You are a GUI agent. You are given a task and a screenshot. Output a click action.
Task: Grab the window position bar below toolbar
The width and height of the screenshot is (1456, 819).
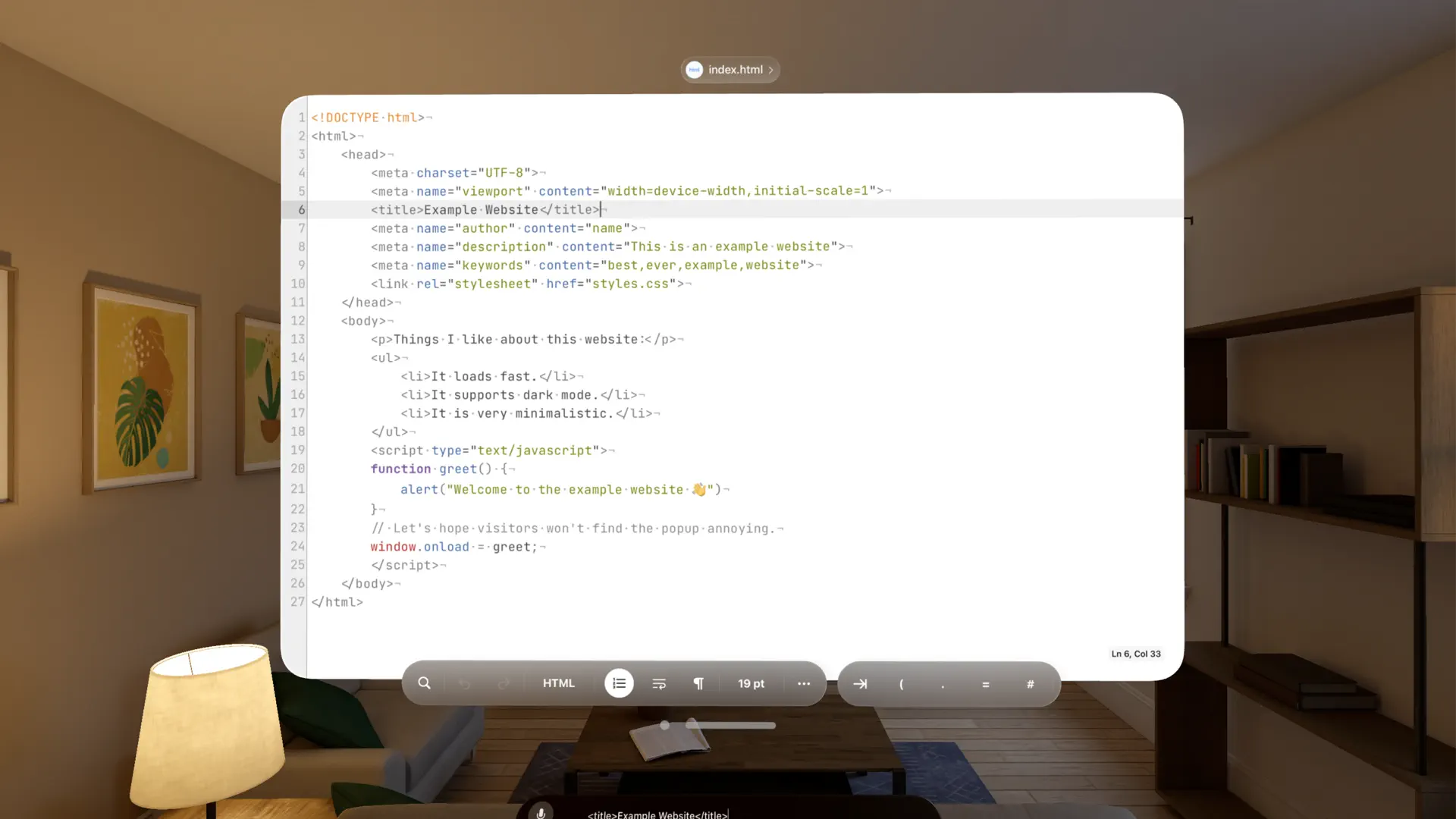730,726
